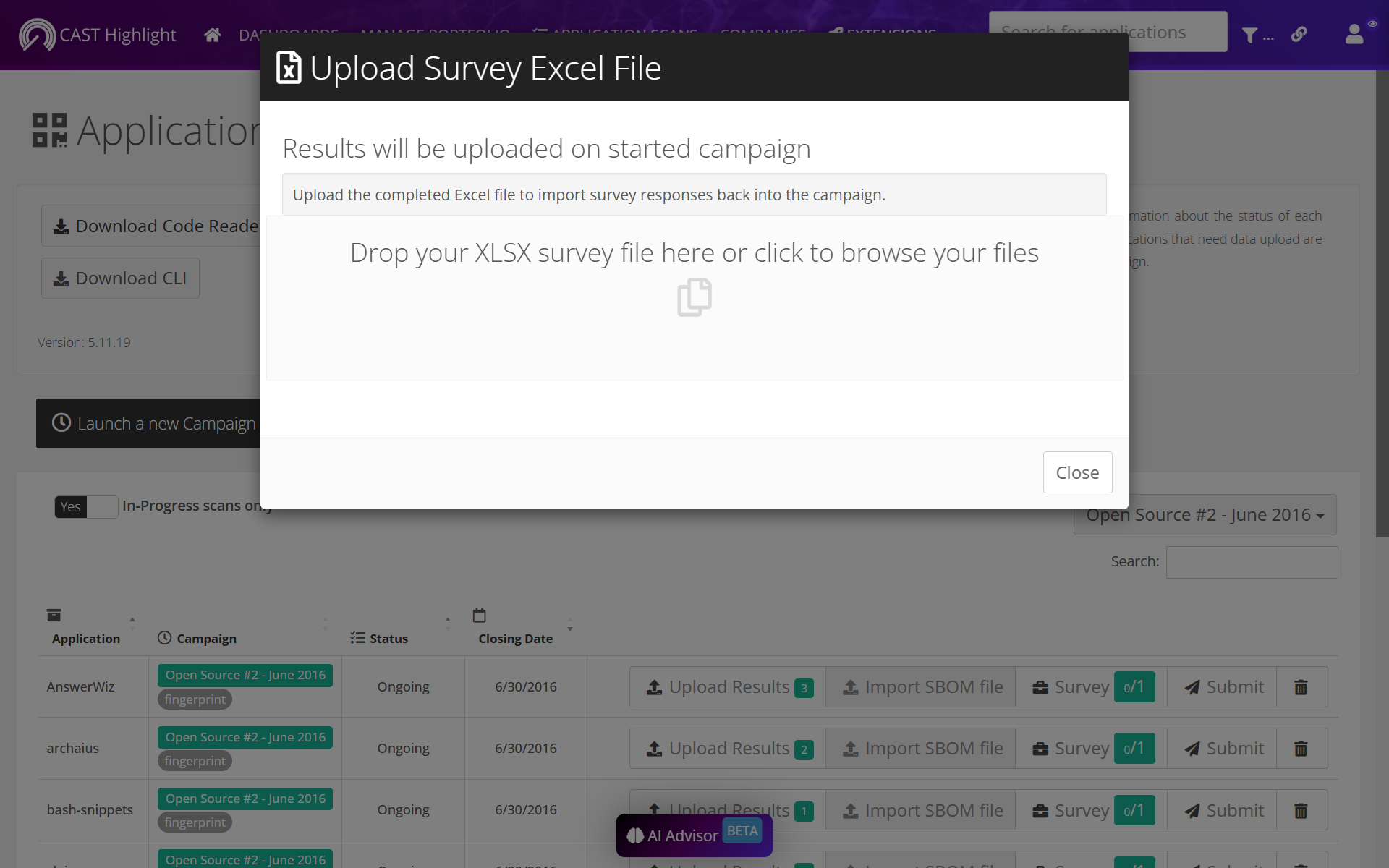Sort the table by Status column
1389x868 pixels.
388,639
